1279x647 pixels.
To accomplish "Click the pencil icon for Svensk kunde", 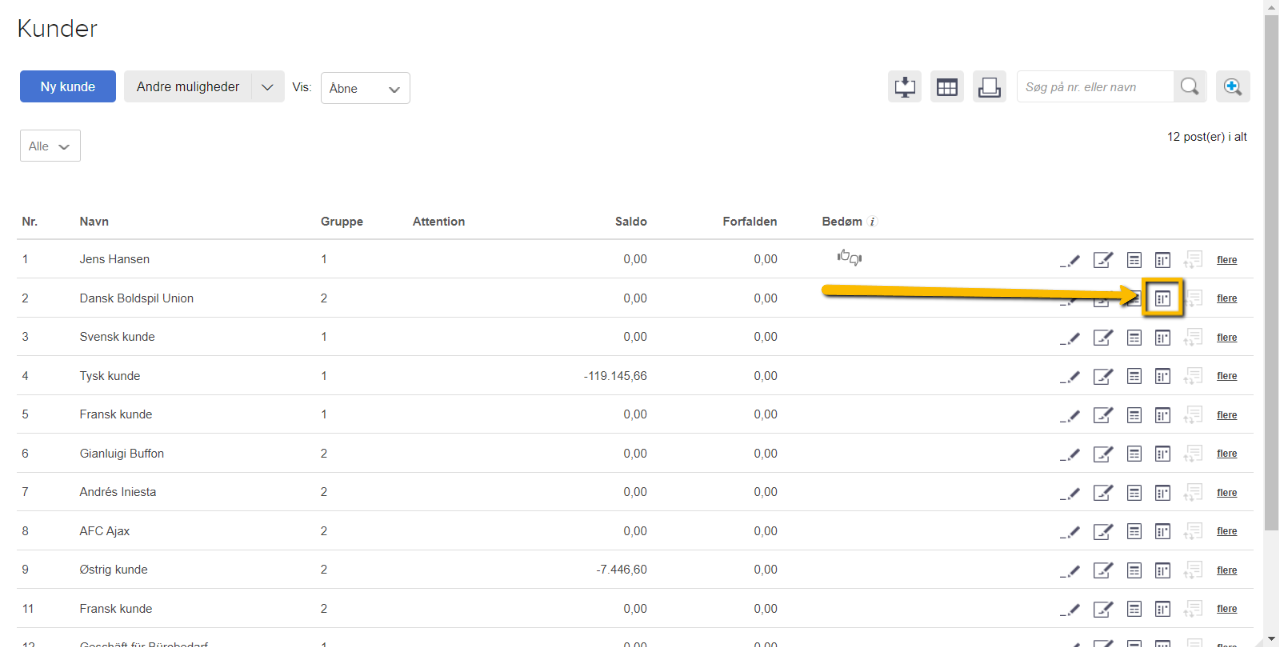I will coord(1070,338).
